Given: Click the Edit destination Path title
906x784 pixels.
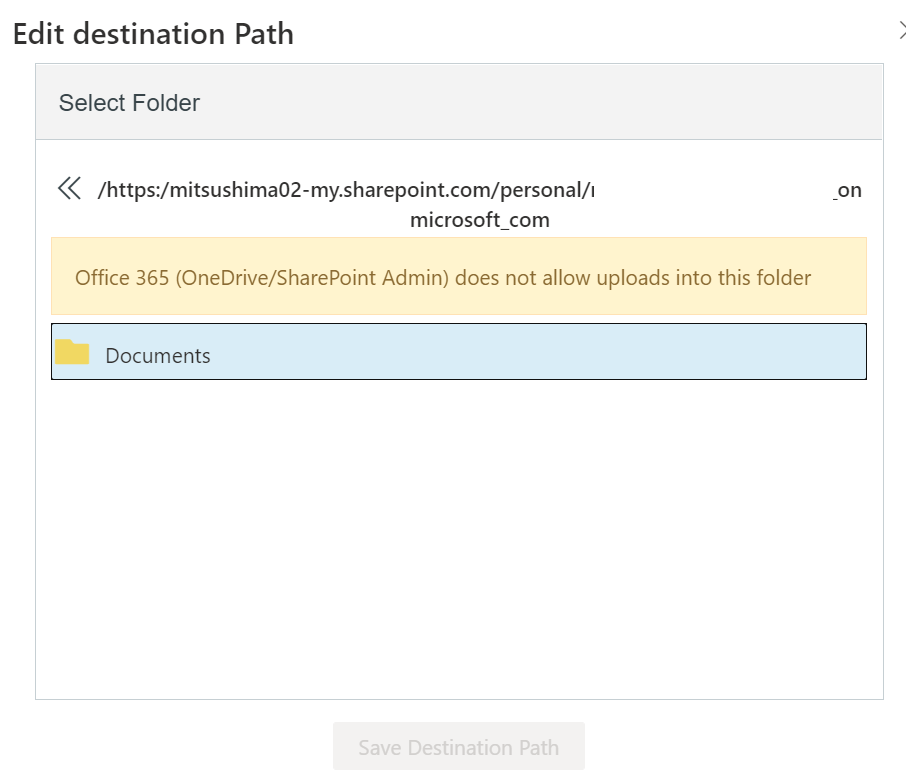Looking at the screenshot, I should 153,34.
